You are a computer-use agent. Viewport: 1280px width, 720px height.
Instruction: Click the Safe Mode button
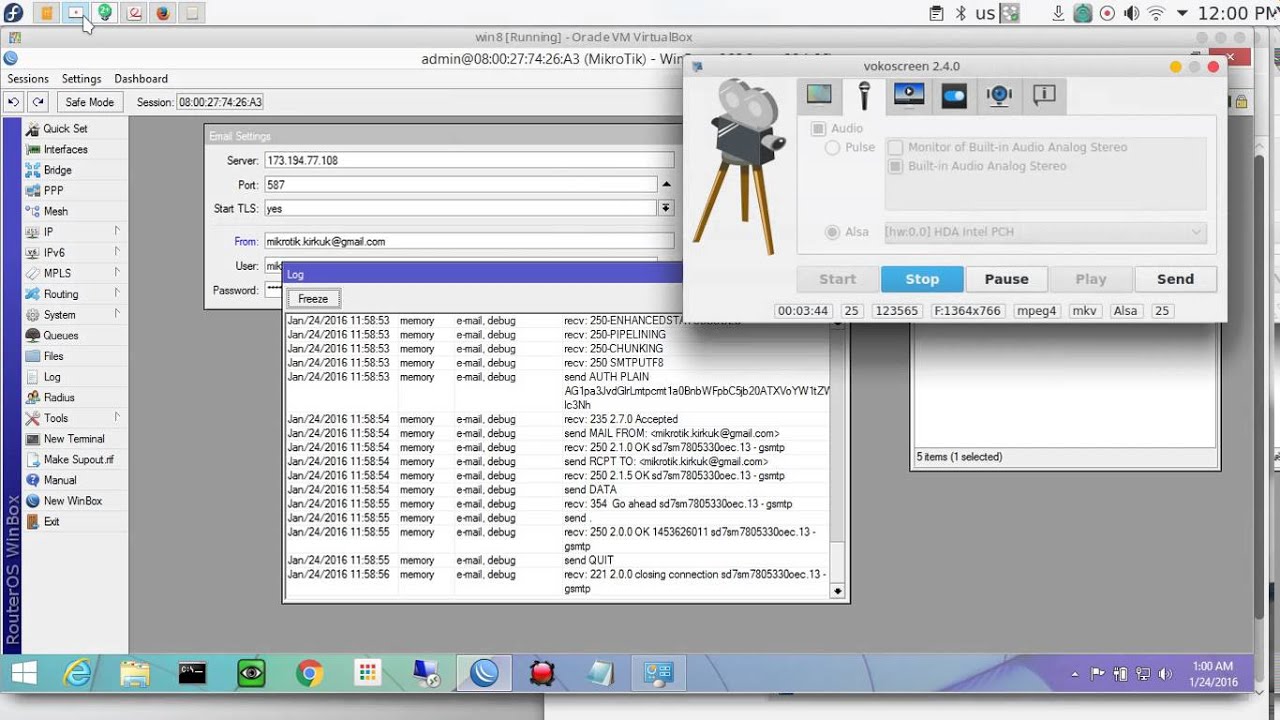point(90,102)
